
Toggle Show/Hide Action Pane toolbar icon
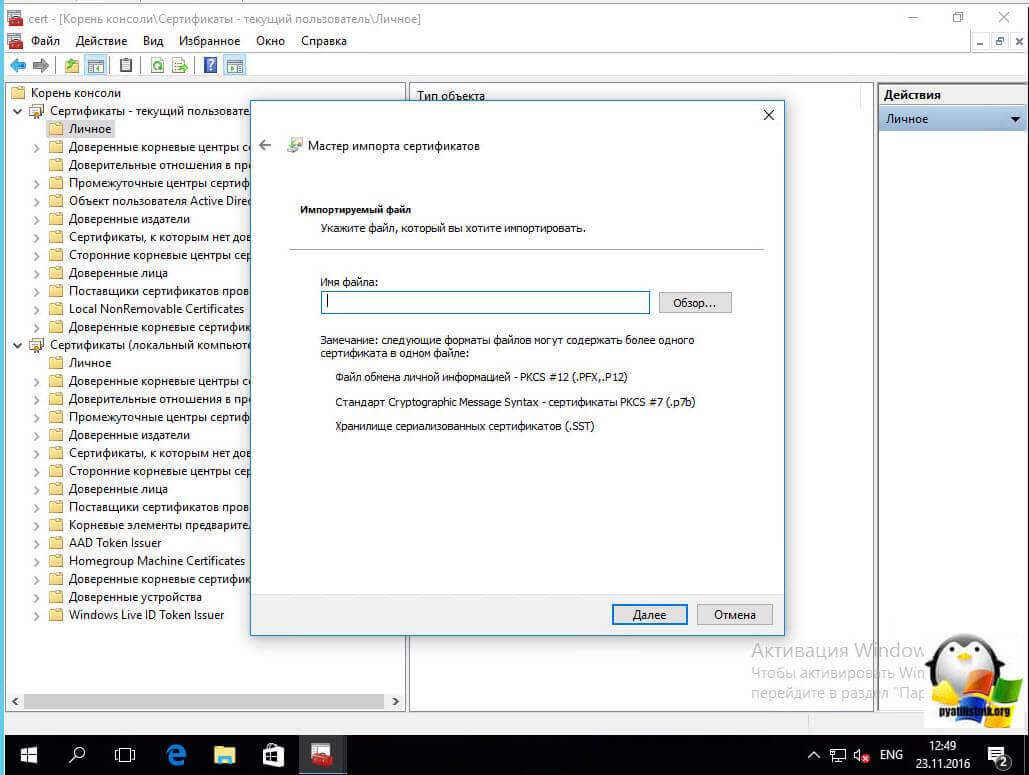pyautogui.click(x=235, y=66)
